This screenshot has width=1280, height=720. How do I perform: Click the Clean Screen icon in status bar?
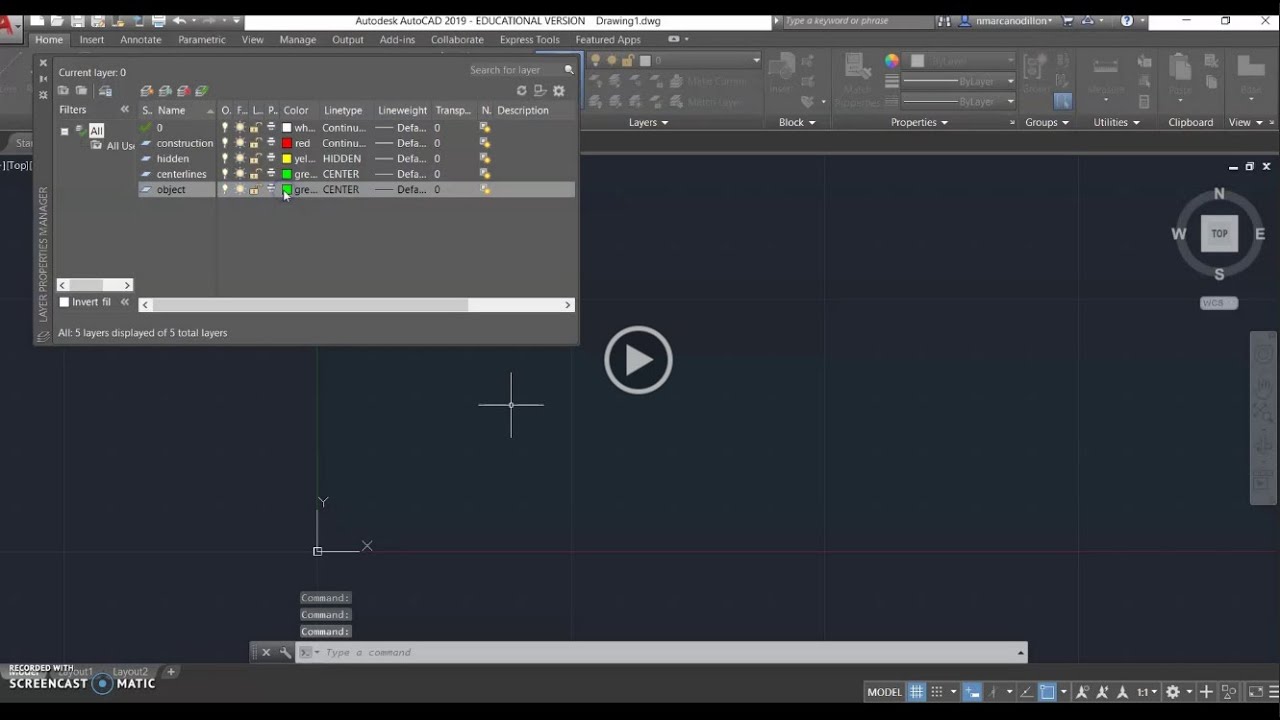pos(1256,692)
